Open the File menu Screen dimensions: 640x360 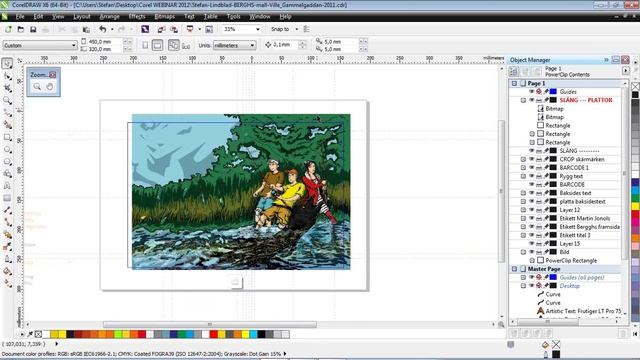(20, 17)
